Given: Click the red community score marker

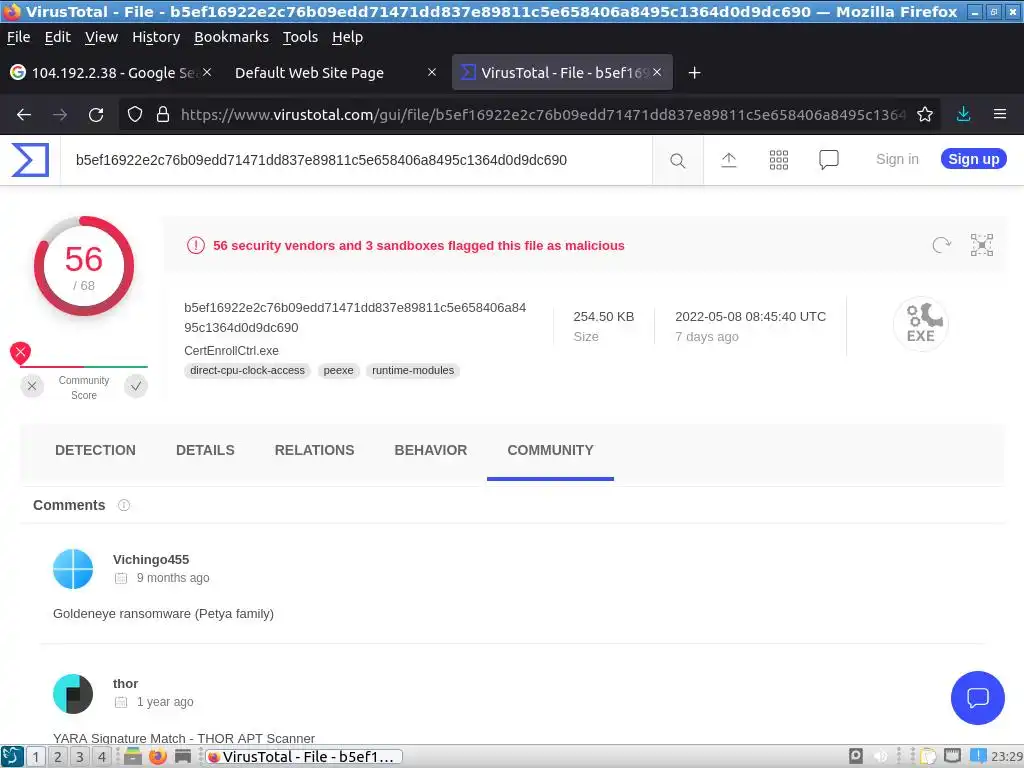Looking at the screenshot, I should (21, 353).
